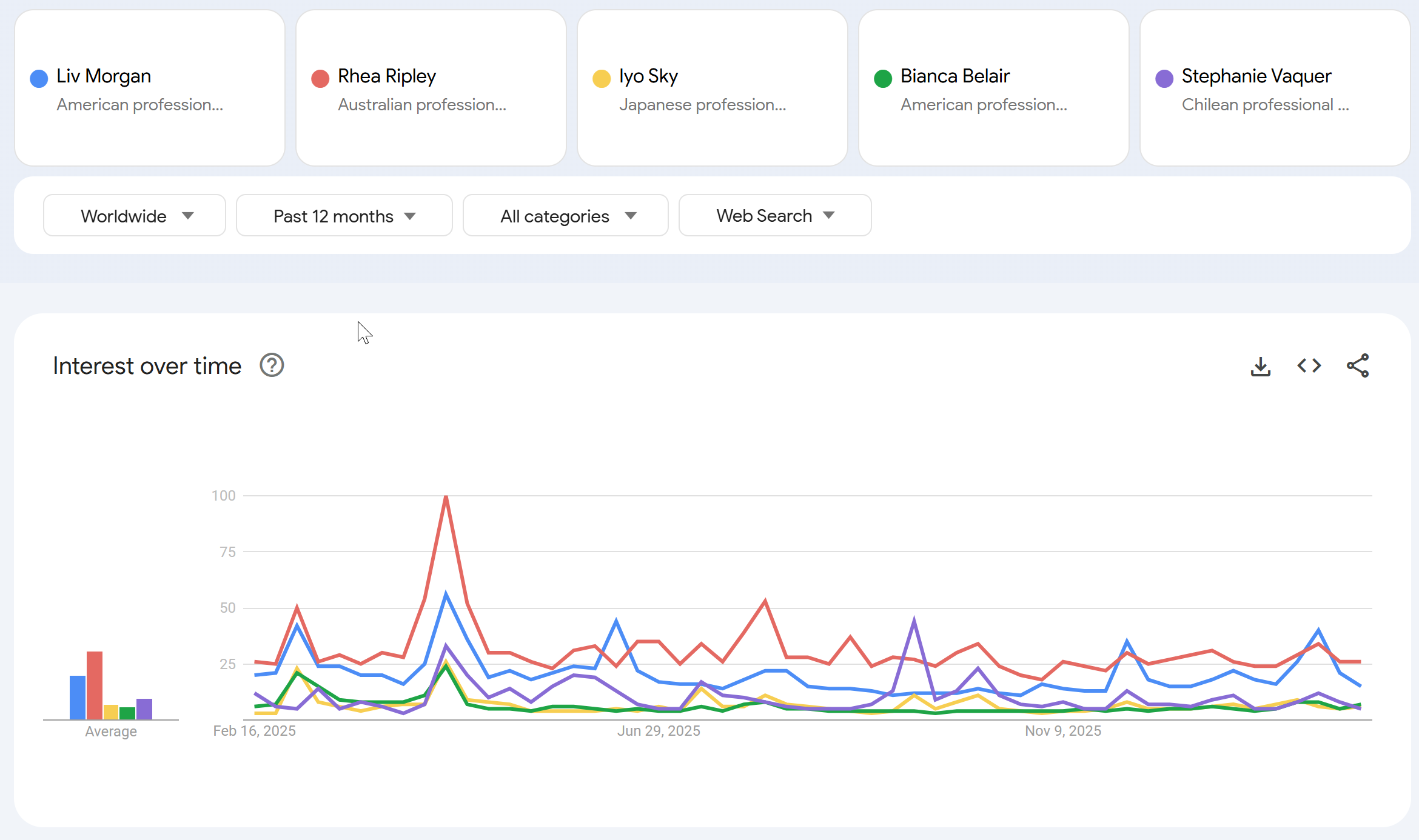Click Rhea Ripley's red color dot
1419x840 pixels.
pyautogui.click(x=320, y=78)
